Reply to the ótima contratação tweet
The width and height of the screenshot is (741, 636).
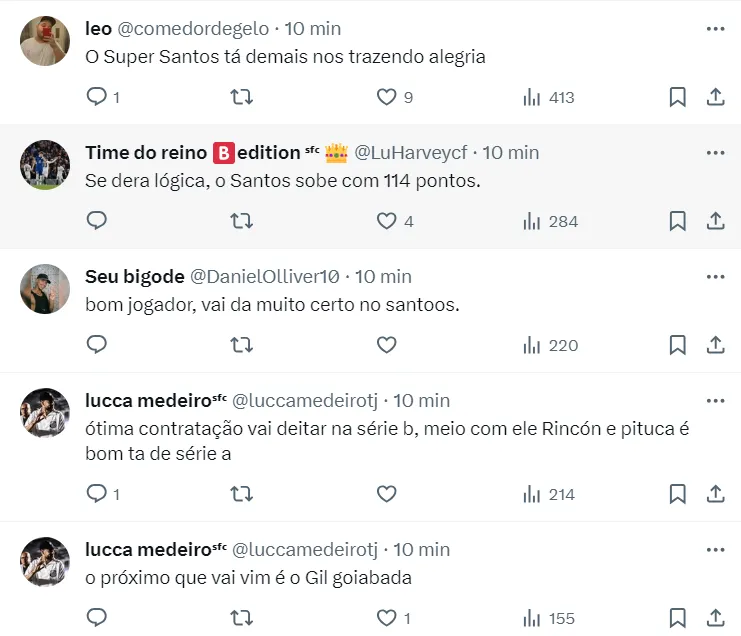[x=97, y=494]
